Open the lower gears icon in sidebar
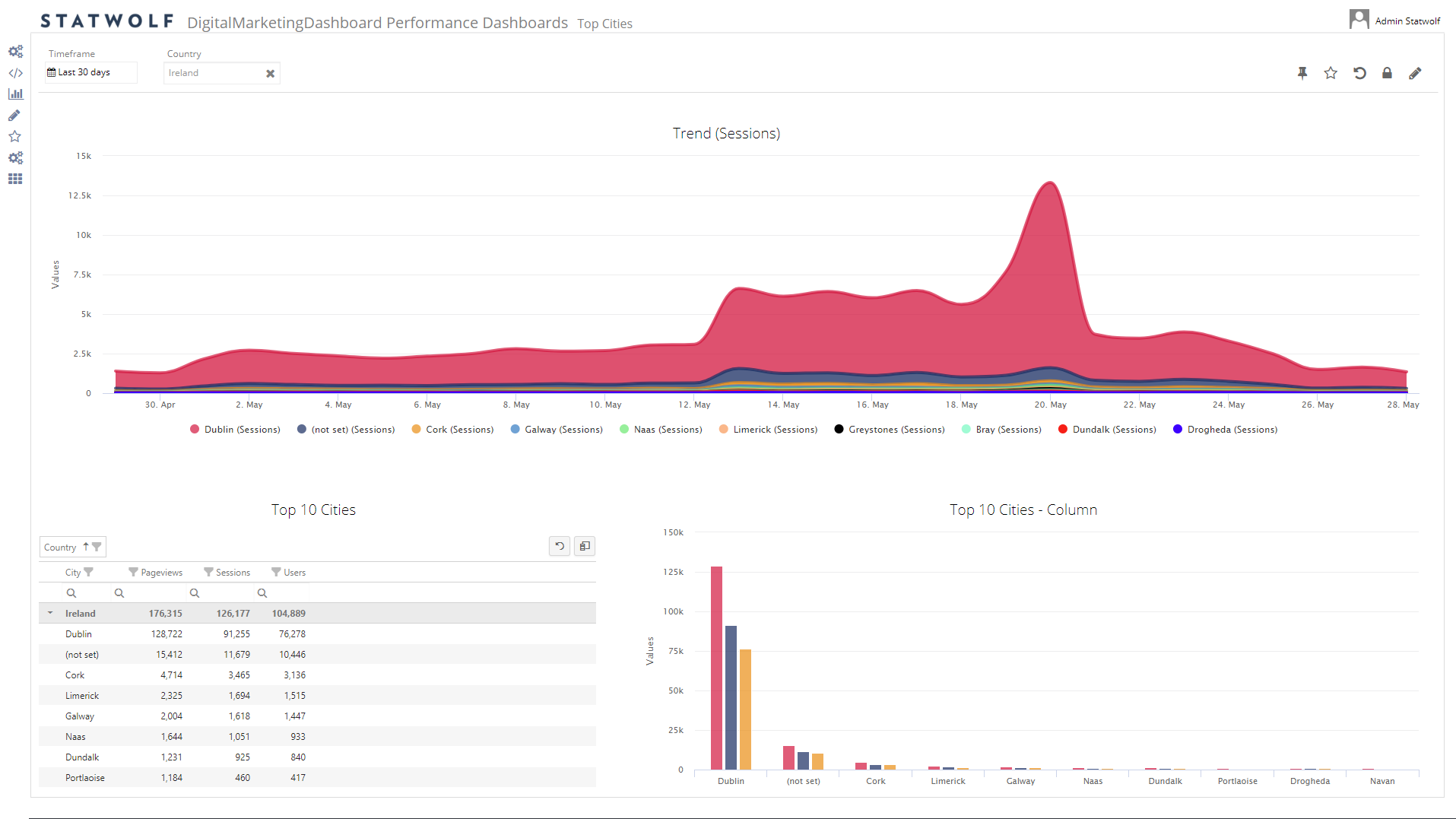The image size is (1456, 819). [x=15, y=157]
